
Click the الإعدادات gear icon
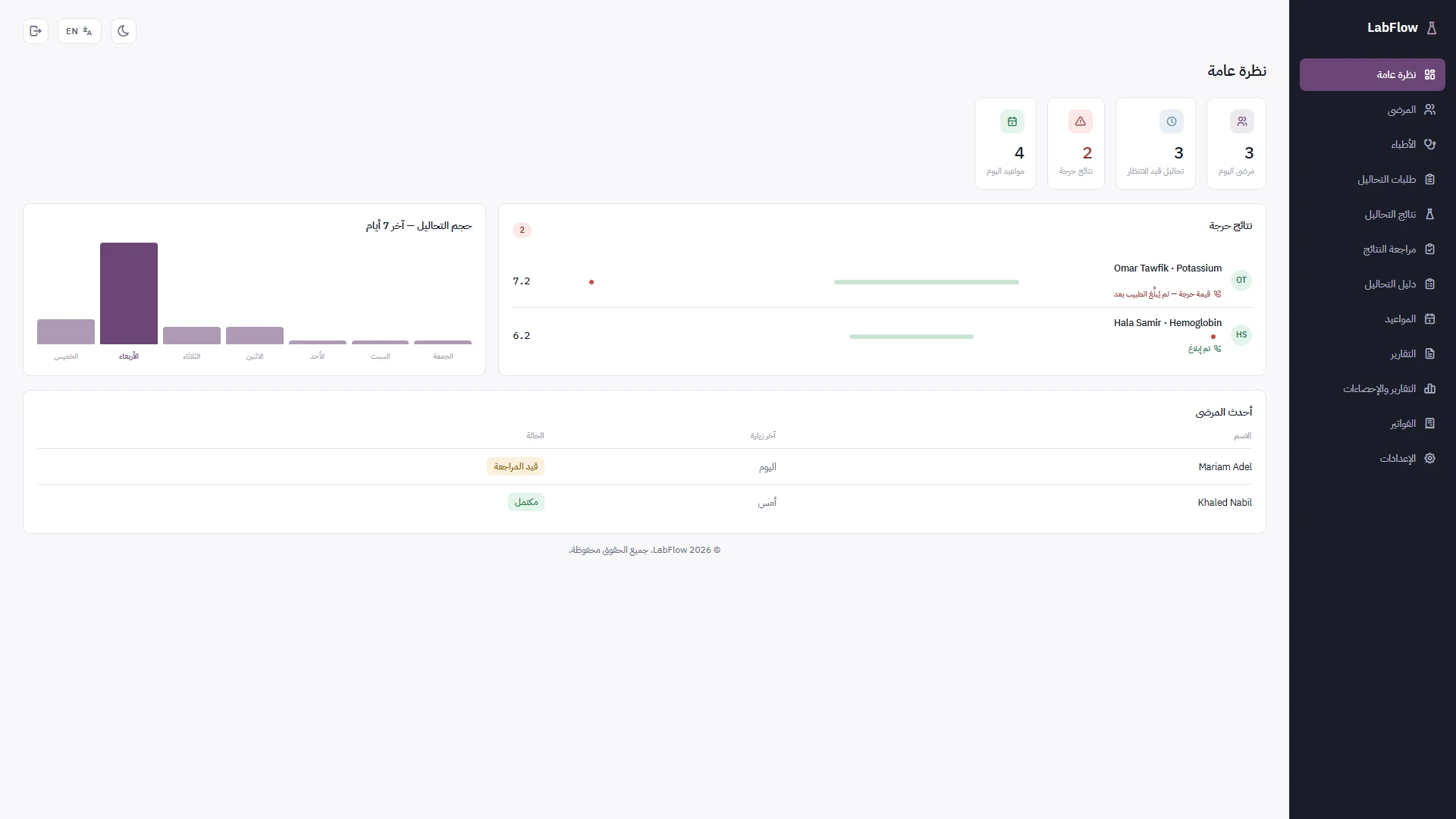1429,458
